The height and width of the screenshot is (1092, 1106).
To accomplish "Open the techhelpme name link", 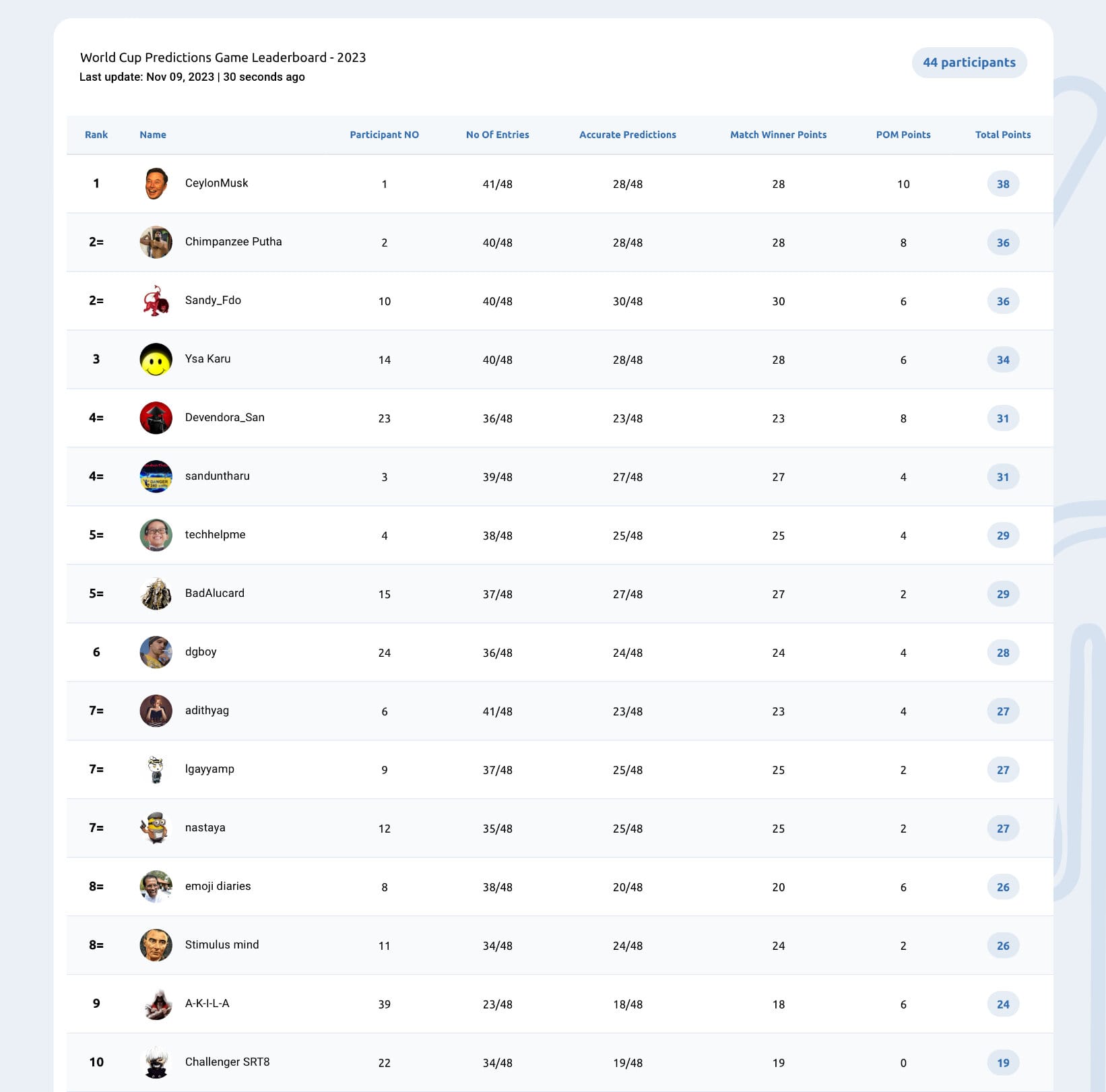I will click(x=216, y=534).
